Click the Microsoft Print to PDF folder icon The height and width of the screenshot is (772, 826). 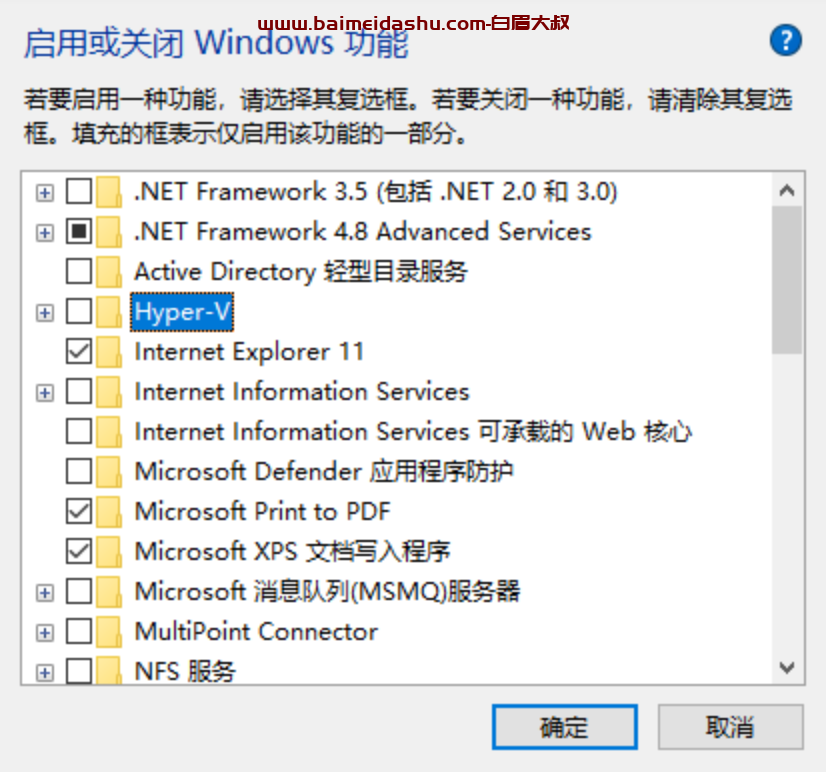[110, 512]
